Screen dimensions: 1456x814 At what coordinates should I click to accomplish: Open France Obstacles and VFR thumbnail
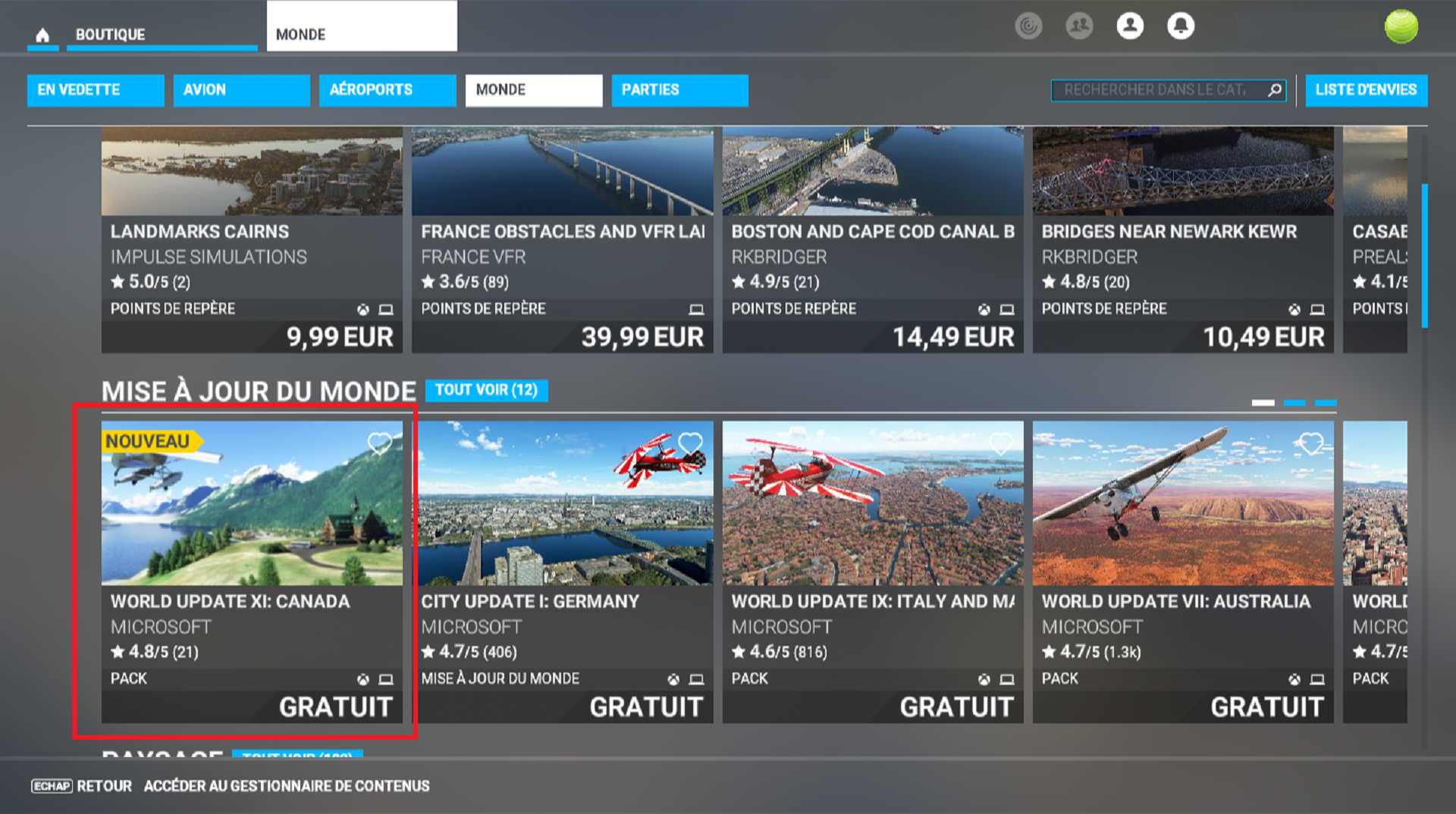(x=562, y=171)
